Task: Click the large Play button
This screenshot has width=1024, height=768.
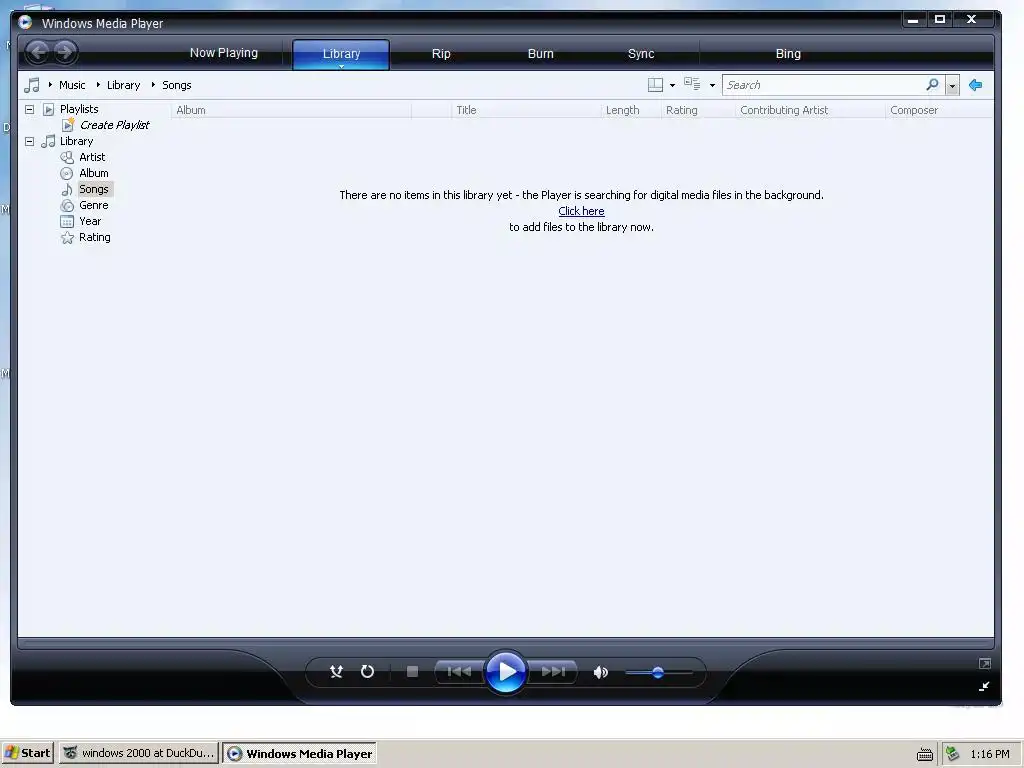Action: pyautogui.click(x=505, y=671)
